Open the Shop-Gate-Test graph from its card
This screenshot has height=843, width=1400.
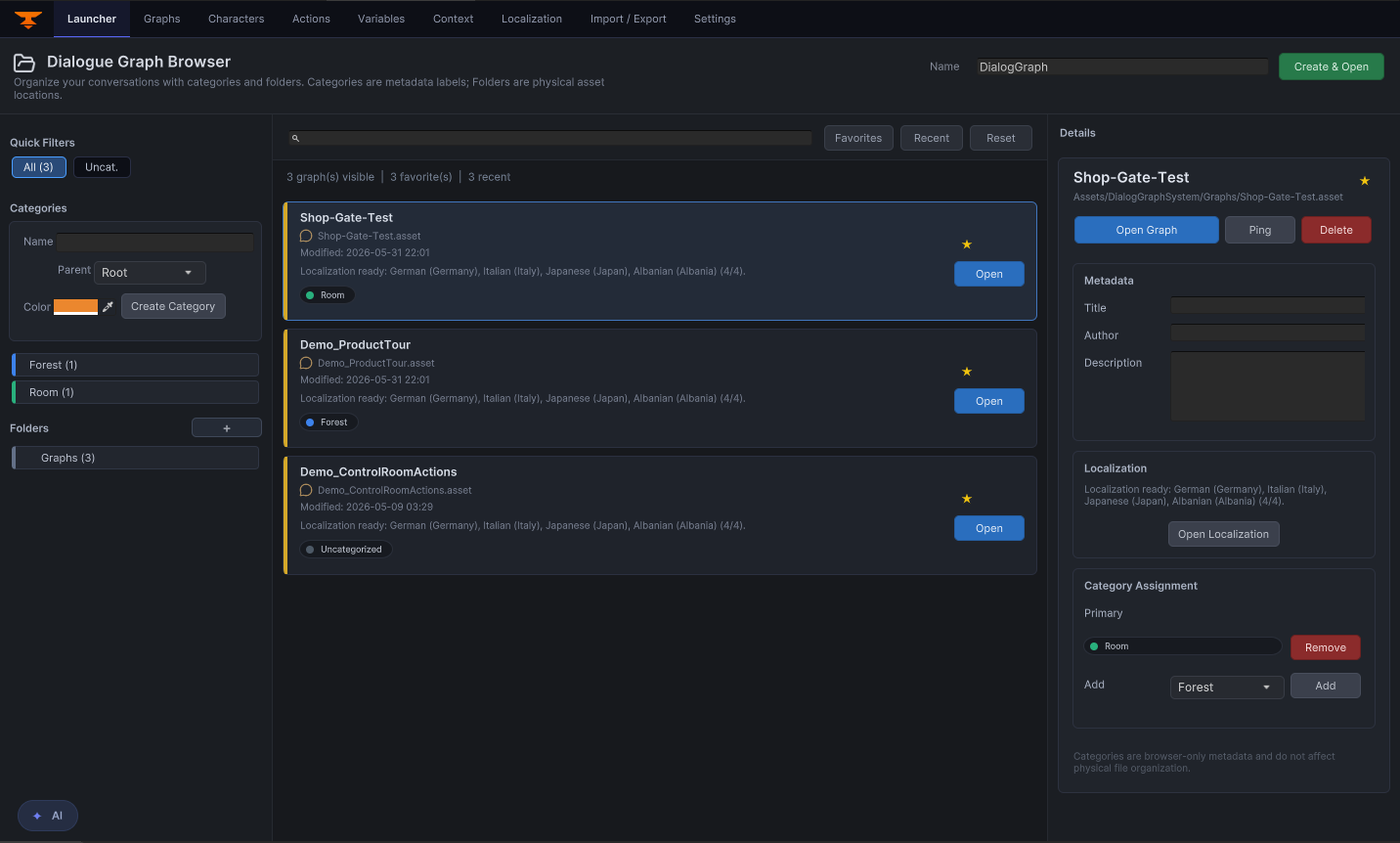989,274
